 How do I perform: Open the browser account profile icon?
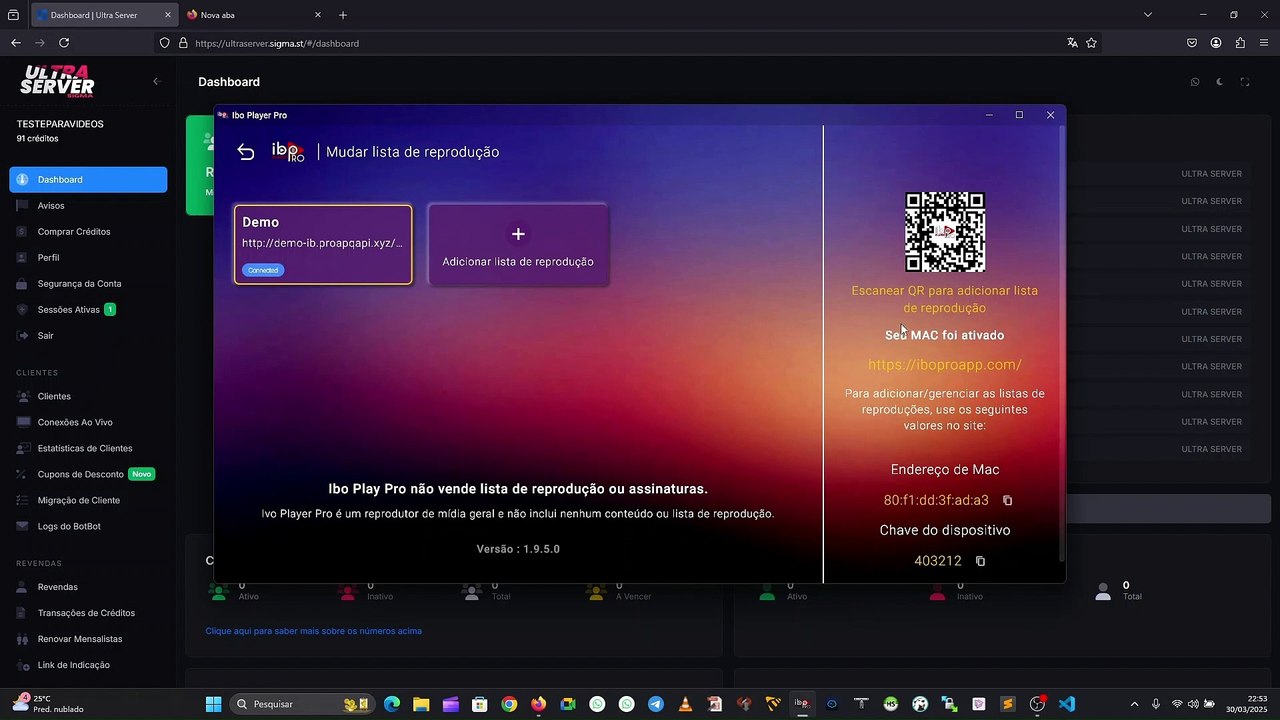pyautogui.click(x=1216, y=43)
